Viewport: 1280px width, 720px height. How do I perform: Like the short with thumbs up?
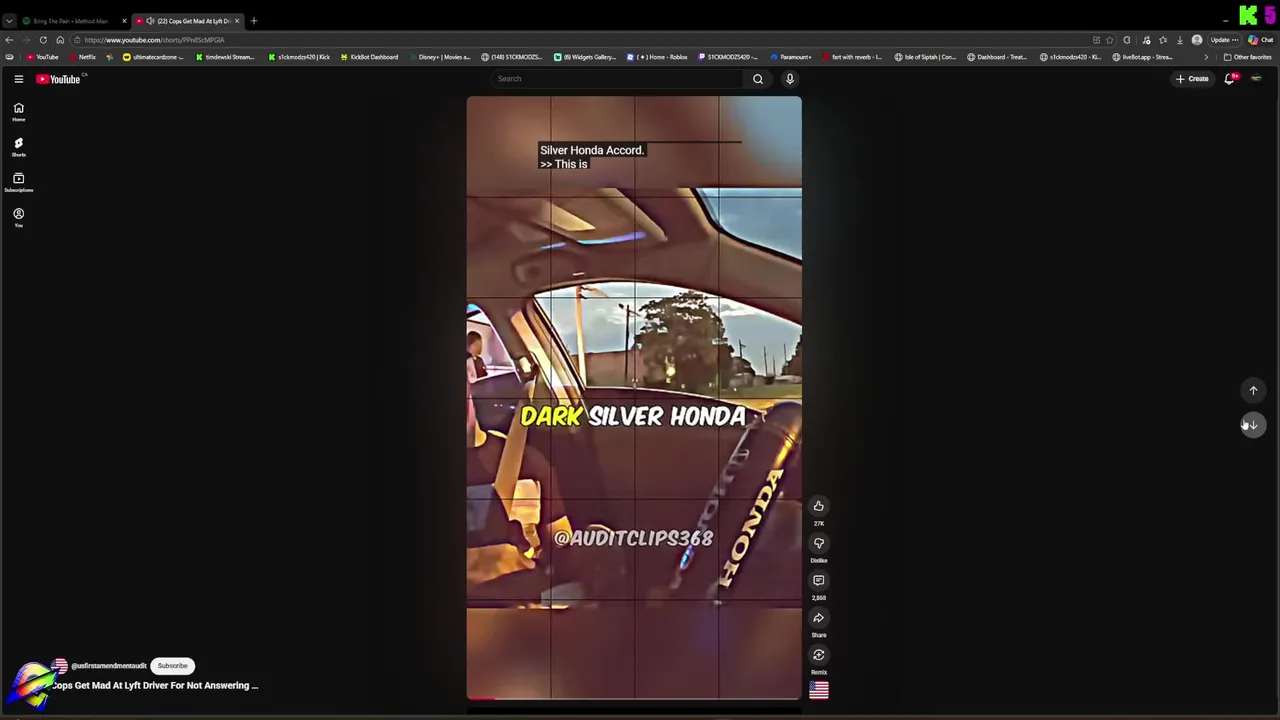[818, 506]
